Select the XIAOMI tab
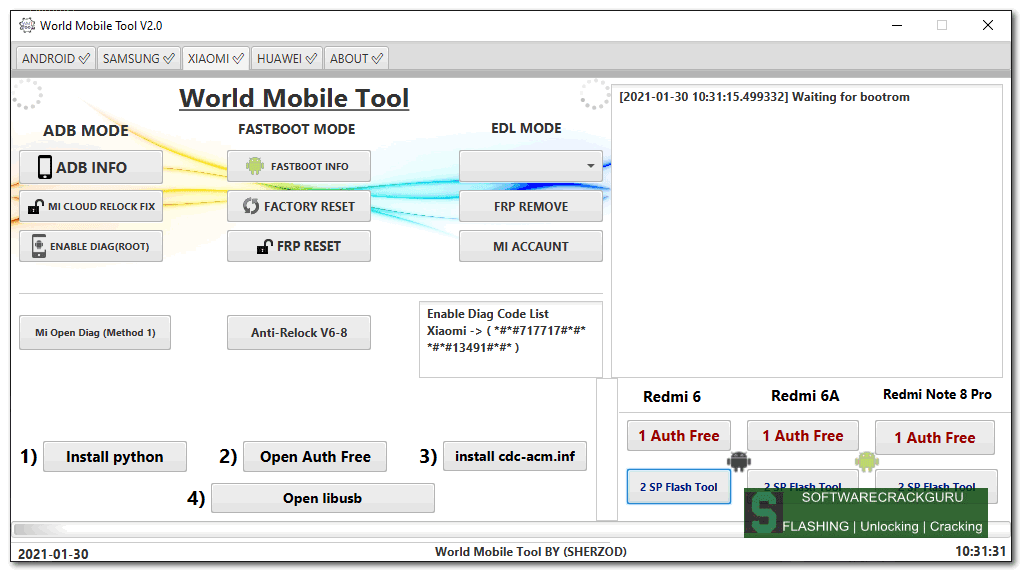1023x573 pixels. click(215, 59)
